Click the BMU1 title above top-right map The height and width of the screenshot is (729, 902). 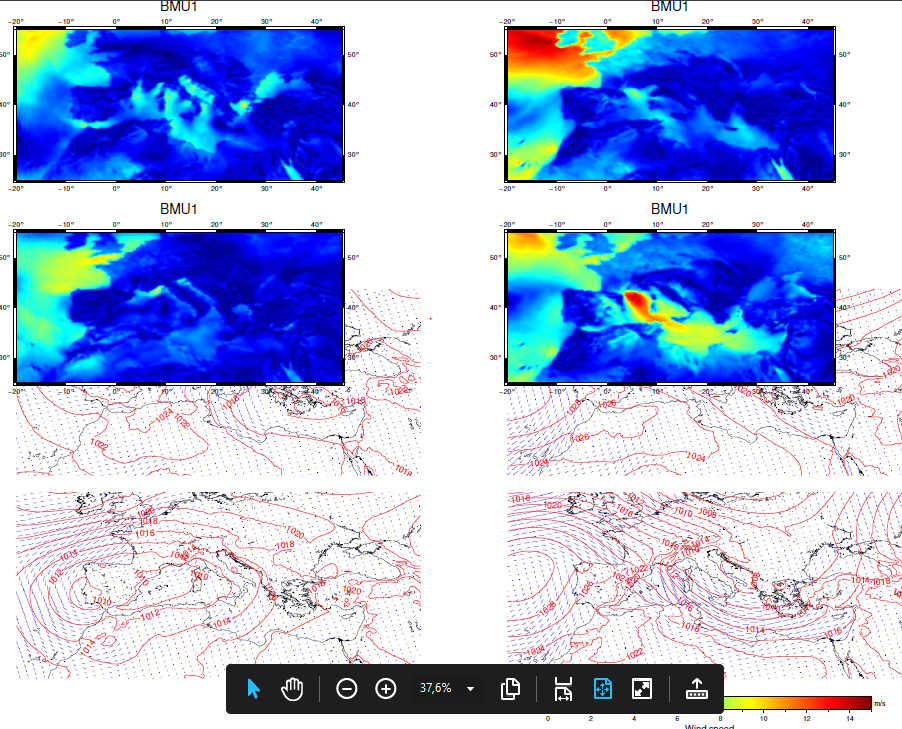pyautogui.click(x=670, y=7)
